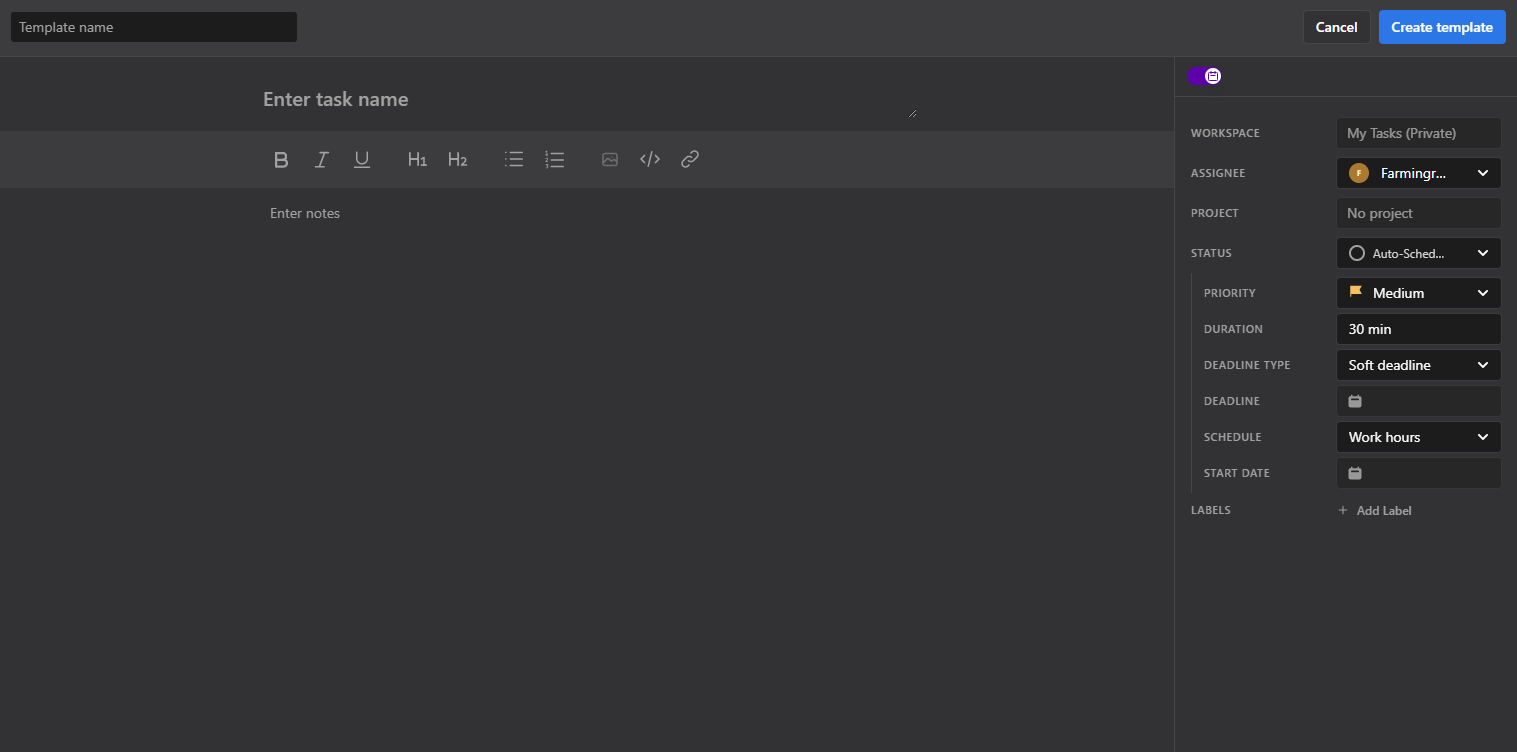Screen dimensions: 1517x752
Task: Insert a bulleted list
Action: (514, 159)
